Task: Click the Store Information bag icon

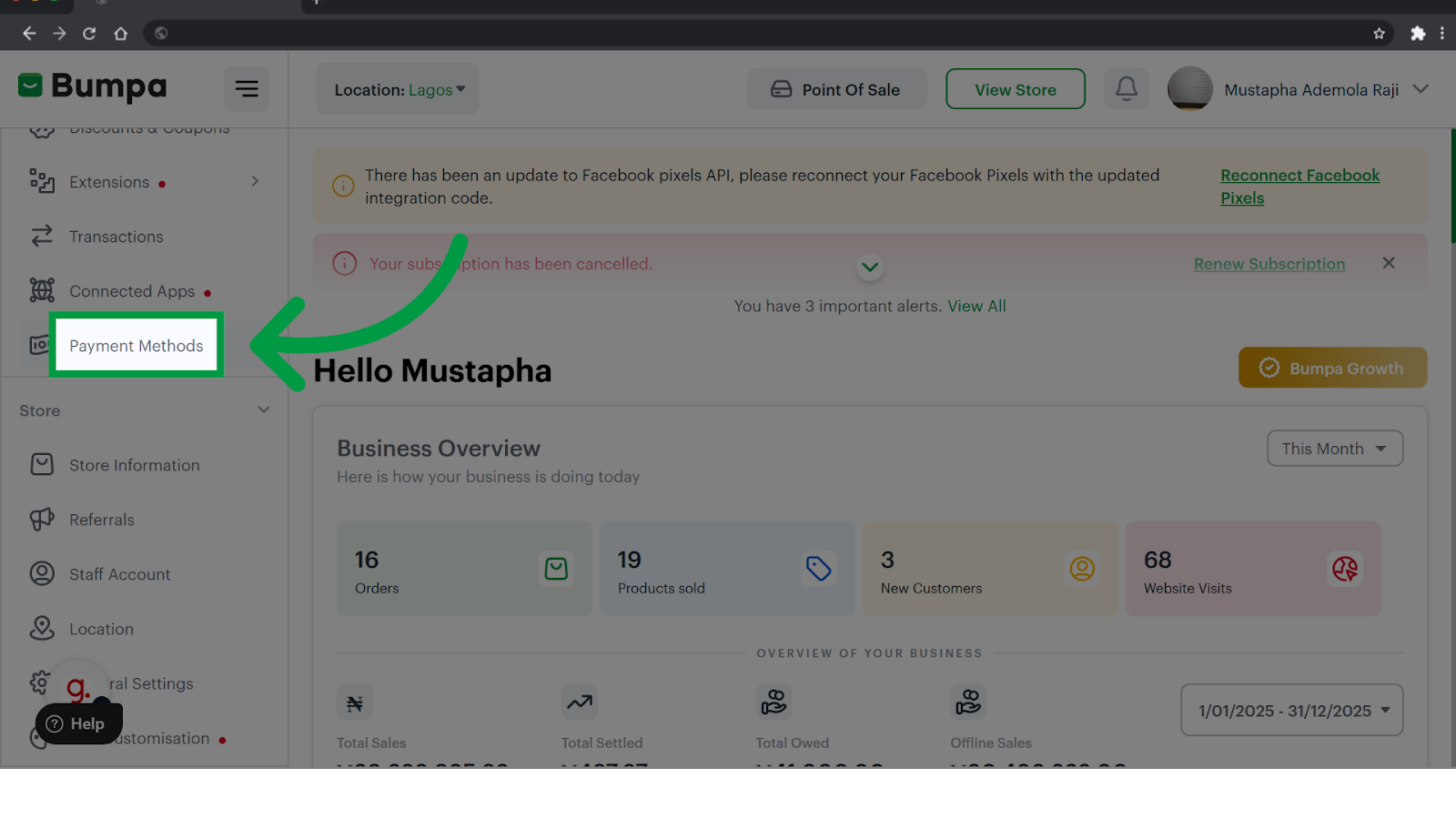Action: 42,464
